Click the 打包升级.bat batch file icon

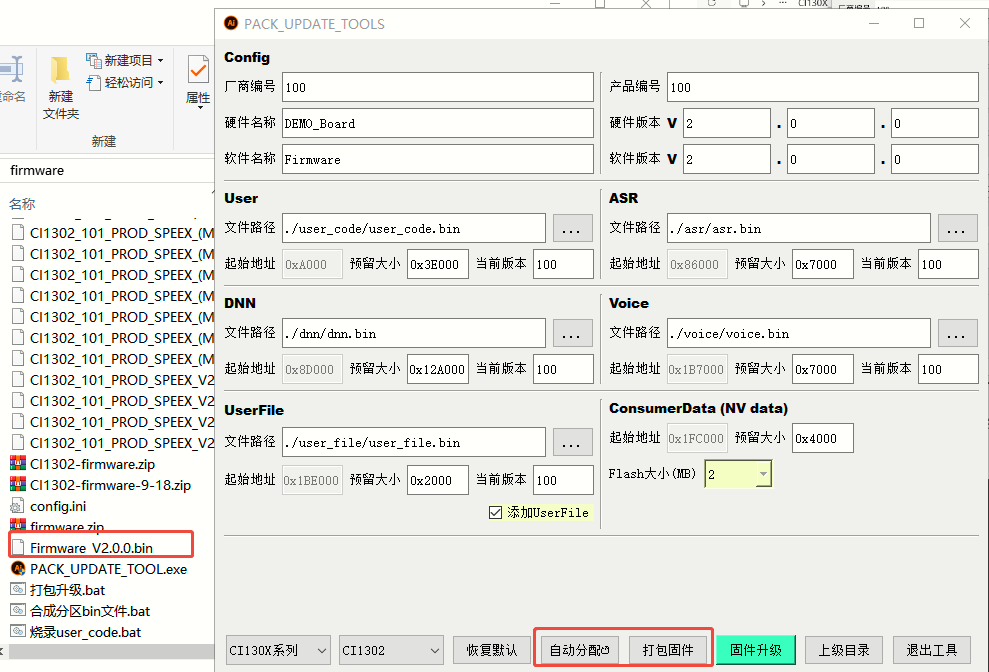(x=18, y=590)
